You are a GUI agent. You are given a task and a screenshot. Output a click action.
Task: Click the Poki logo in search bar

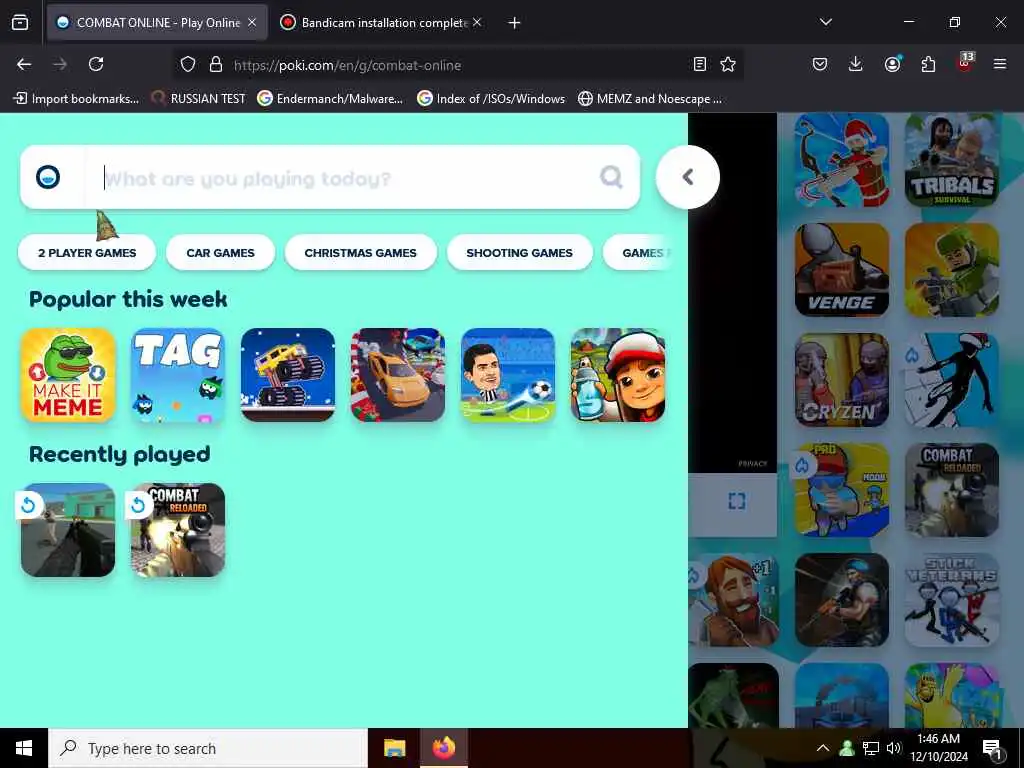(48, 177)
